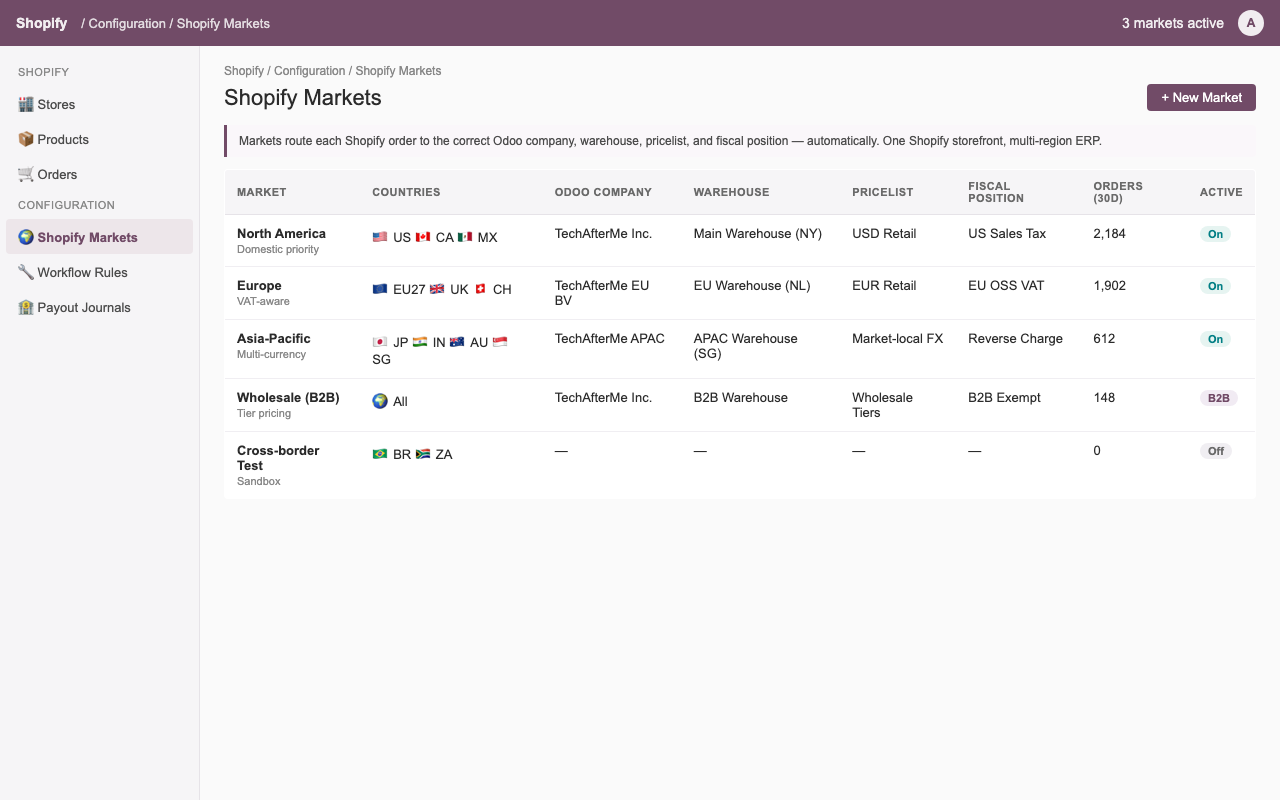The width and height of the screenshot is (1280, 800).
Task: Open the Cross-border Test market row
Action: [x=740, y=465]
